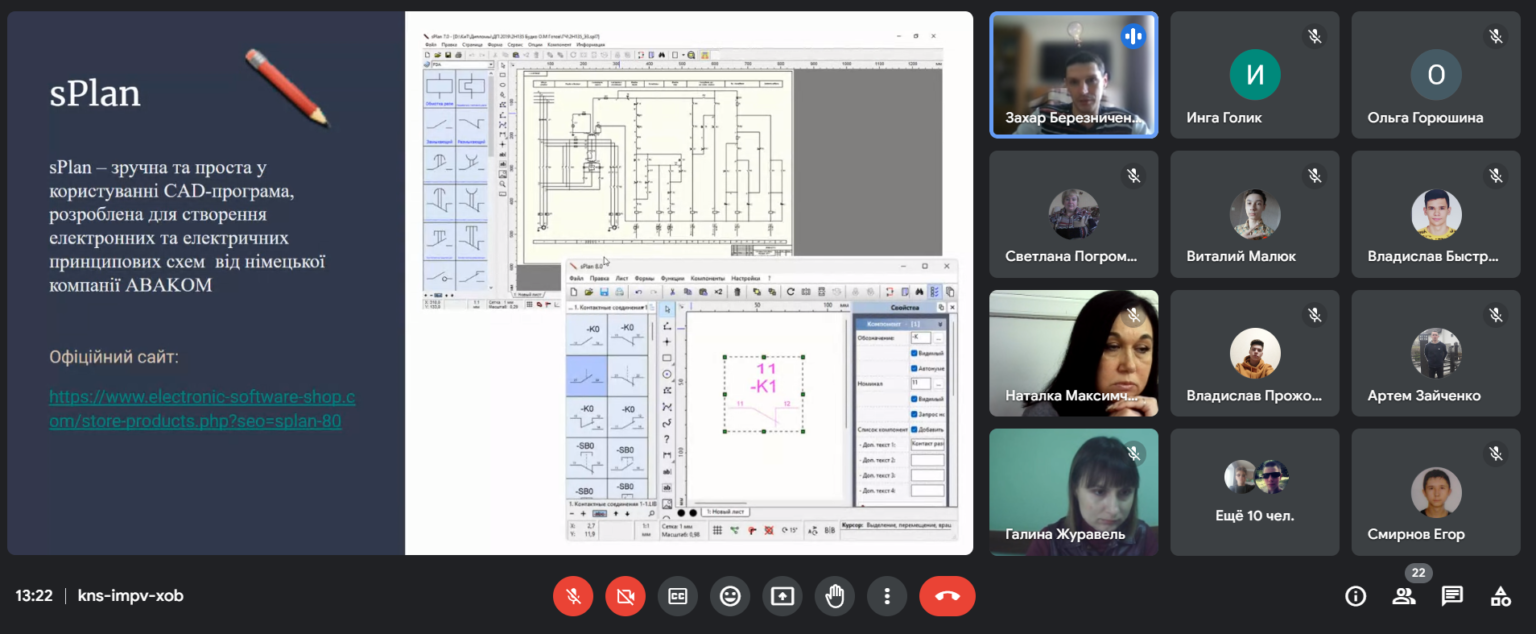
Task: Select the '1: Новый лист' sheet tab
Action: (725, 512)
